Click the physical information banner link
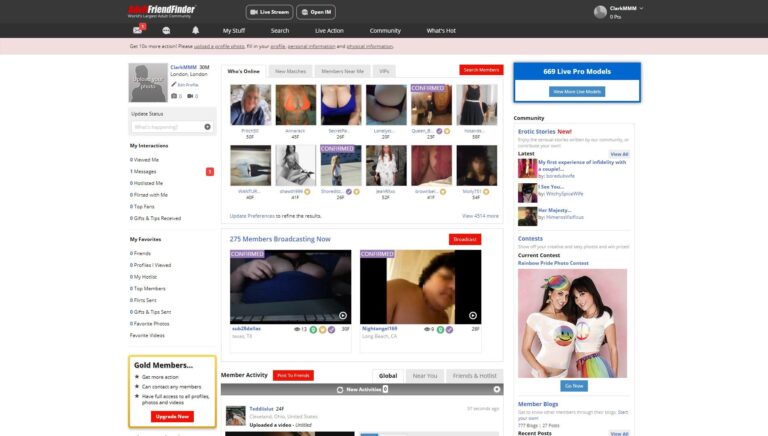This screenshot has height=436, width=768. (370, 47)
